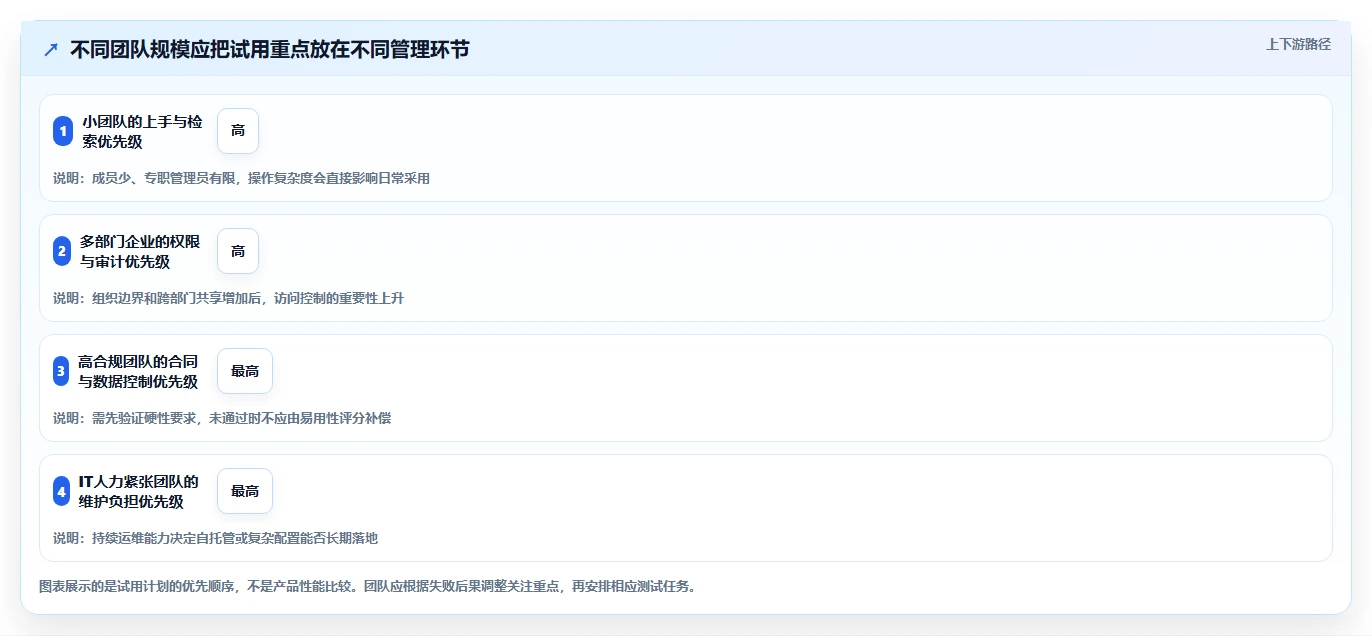Click the number 2 badge icon
1372x636 pixels.
click(x=62, y=251)
